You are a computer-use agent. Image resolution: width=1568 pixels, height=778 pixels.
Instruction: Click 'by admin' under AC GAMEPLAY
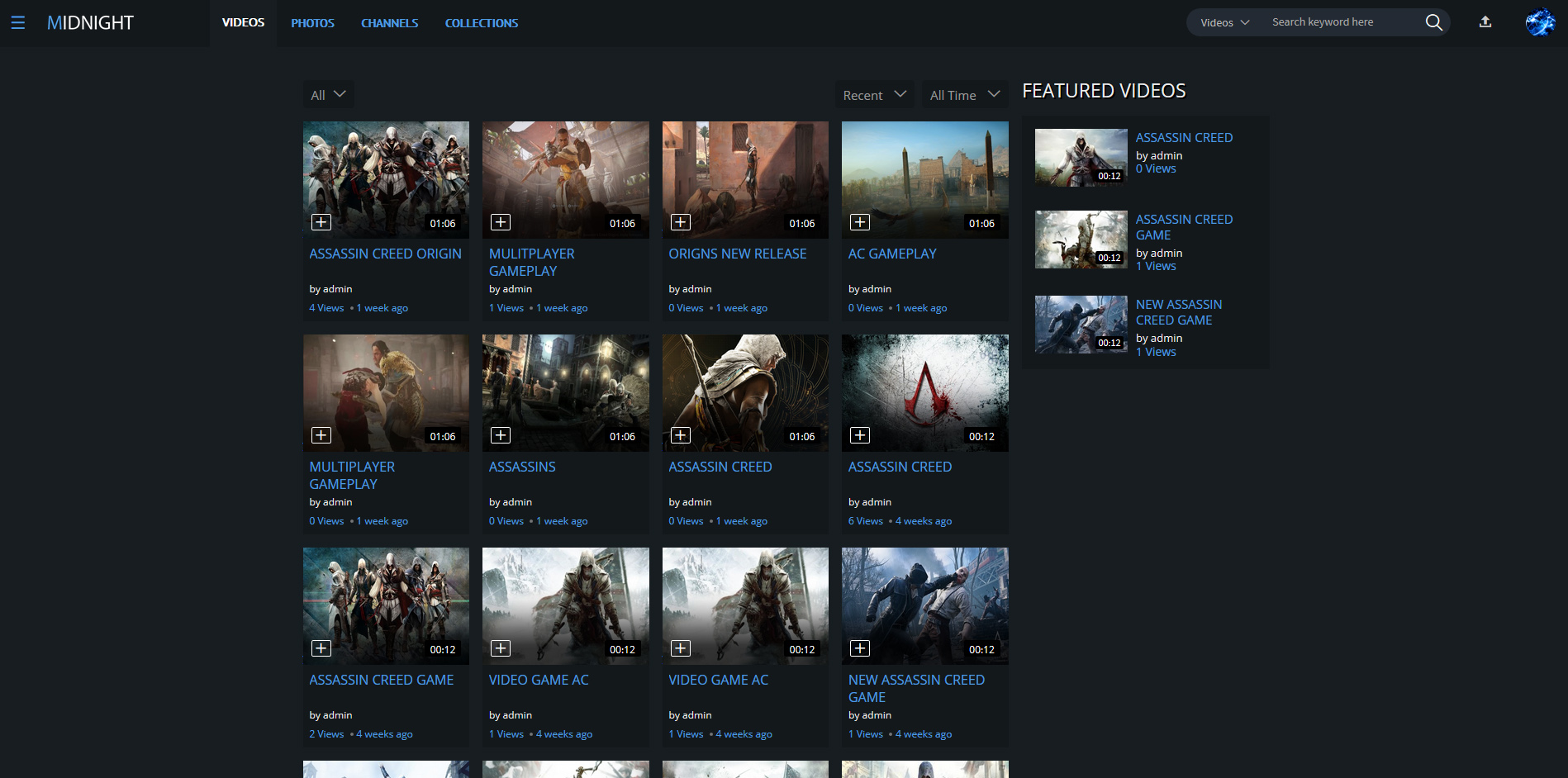870,288
